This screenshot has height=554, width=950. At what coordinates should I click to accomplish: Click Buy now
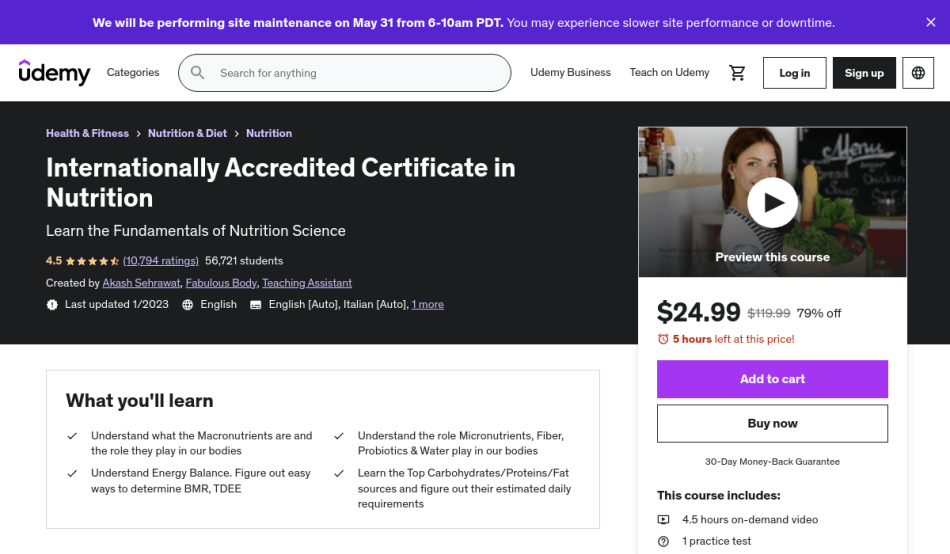click(x=772, y=424)
